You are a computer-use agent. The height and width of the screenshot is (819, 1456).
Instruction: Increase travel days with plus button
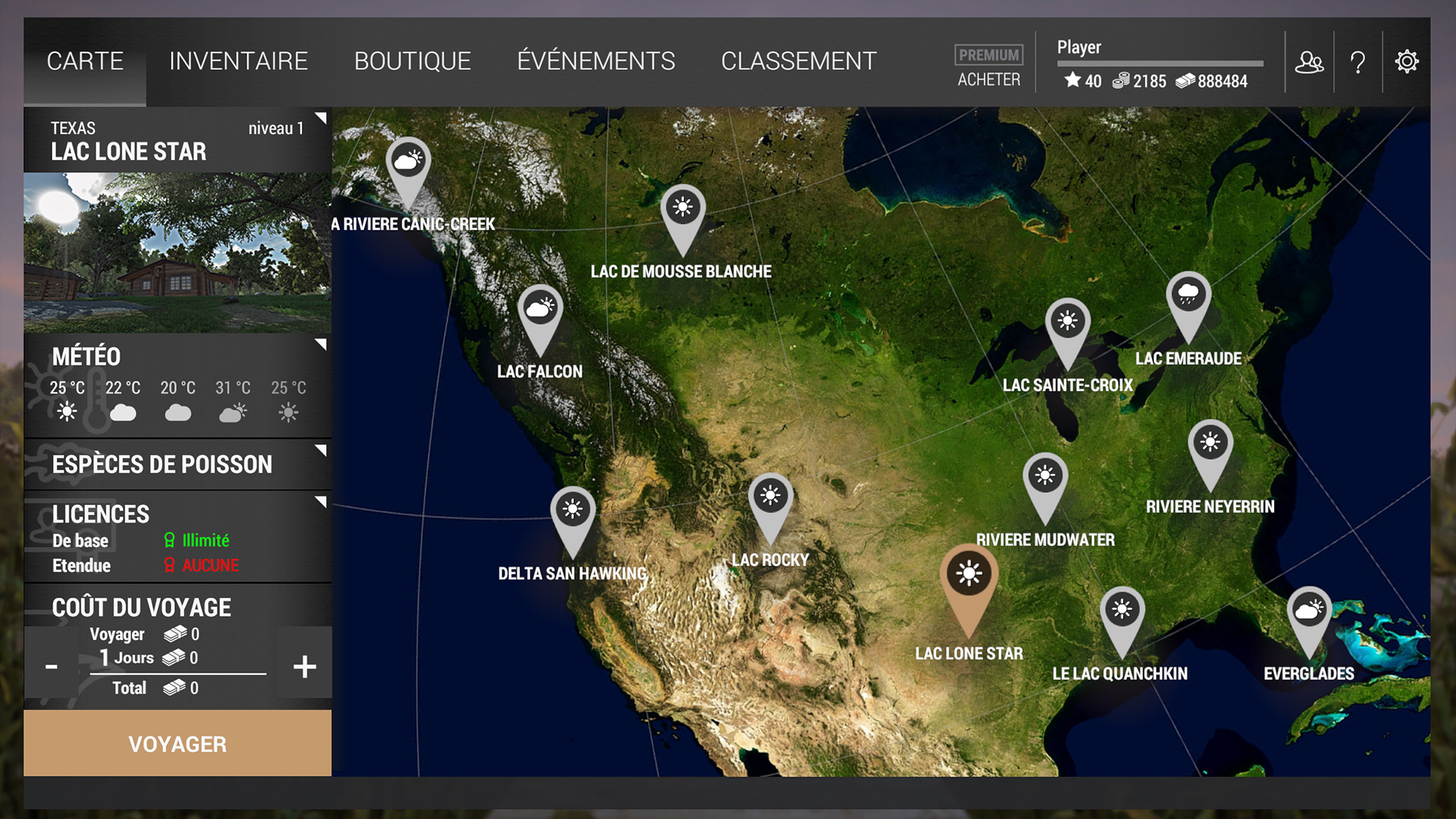coord(305,667)
